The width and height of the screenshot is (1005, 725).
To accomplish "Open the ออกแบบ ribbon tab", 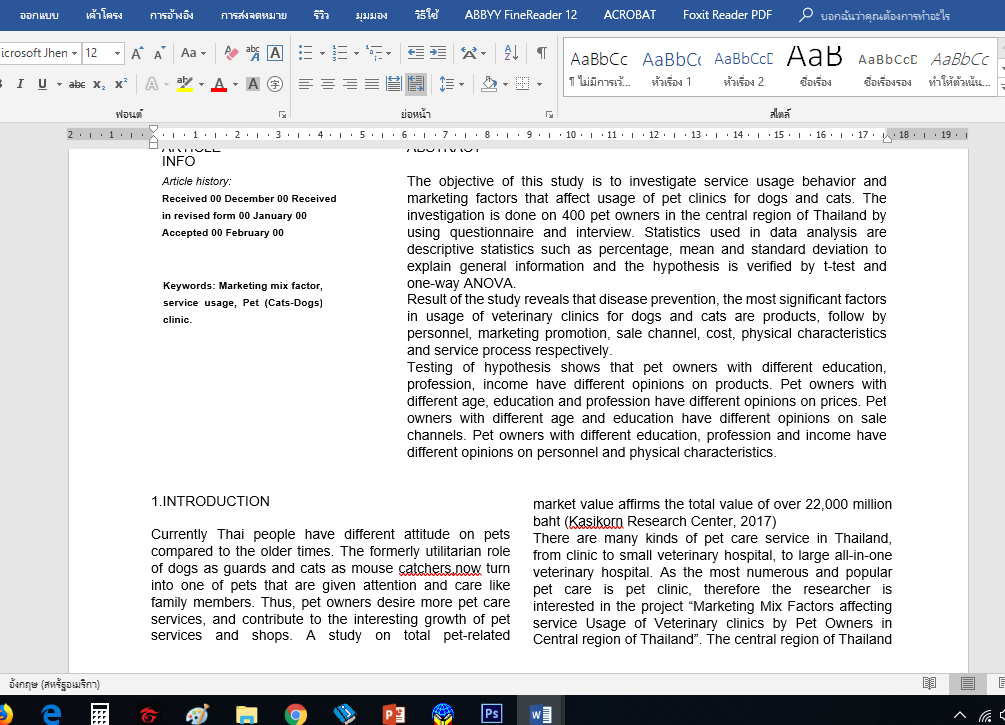I will [39, 15].
